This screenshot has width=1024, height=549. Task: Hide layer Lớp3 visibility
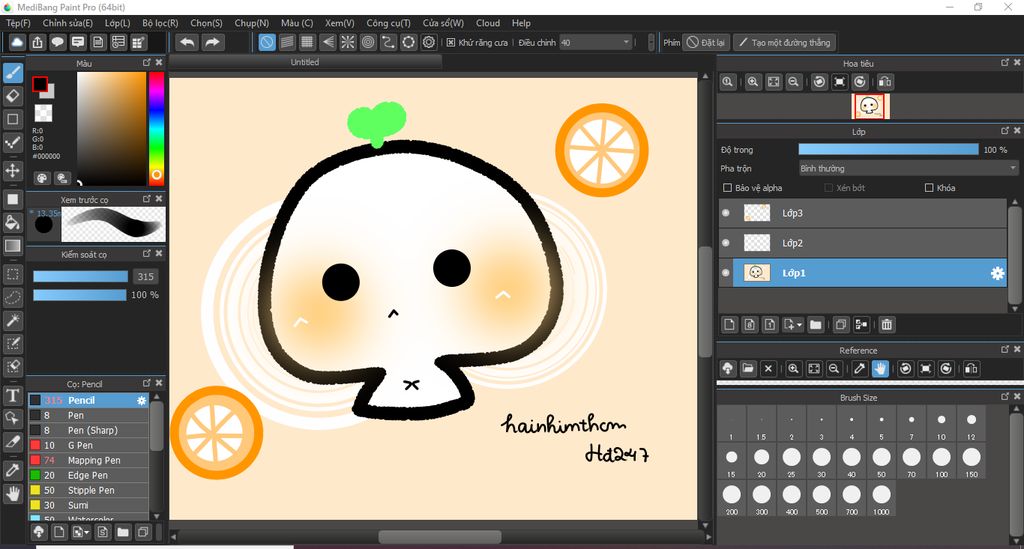tap(726, 213)
